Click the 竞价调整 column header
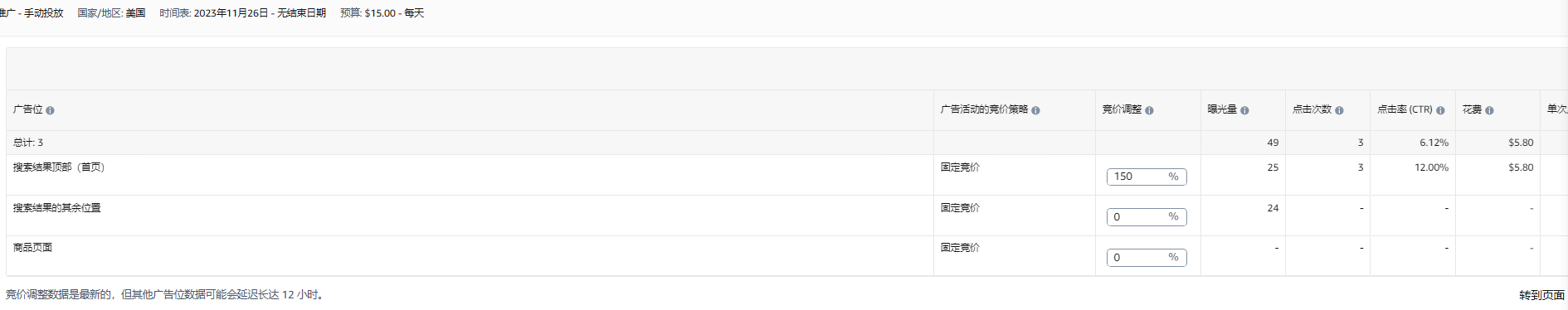Viewport: 1568px width, 310px height. tap(1122, 109)
